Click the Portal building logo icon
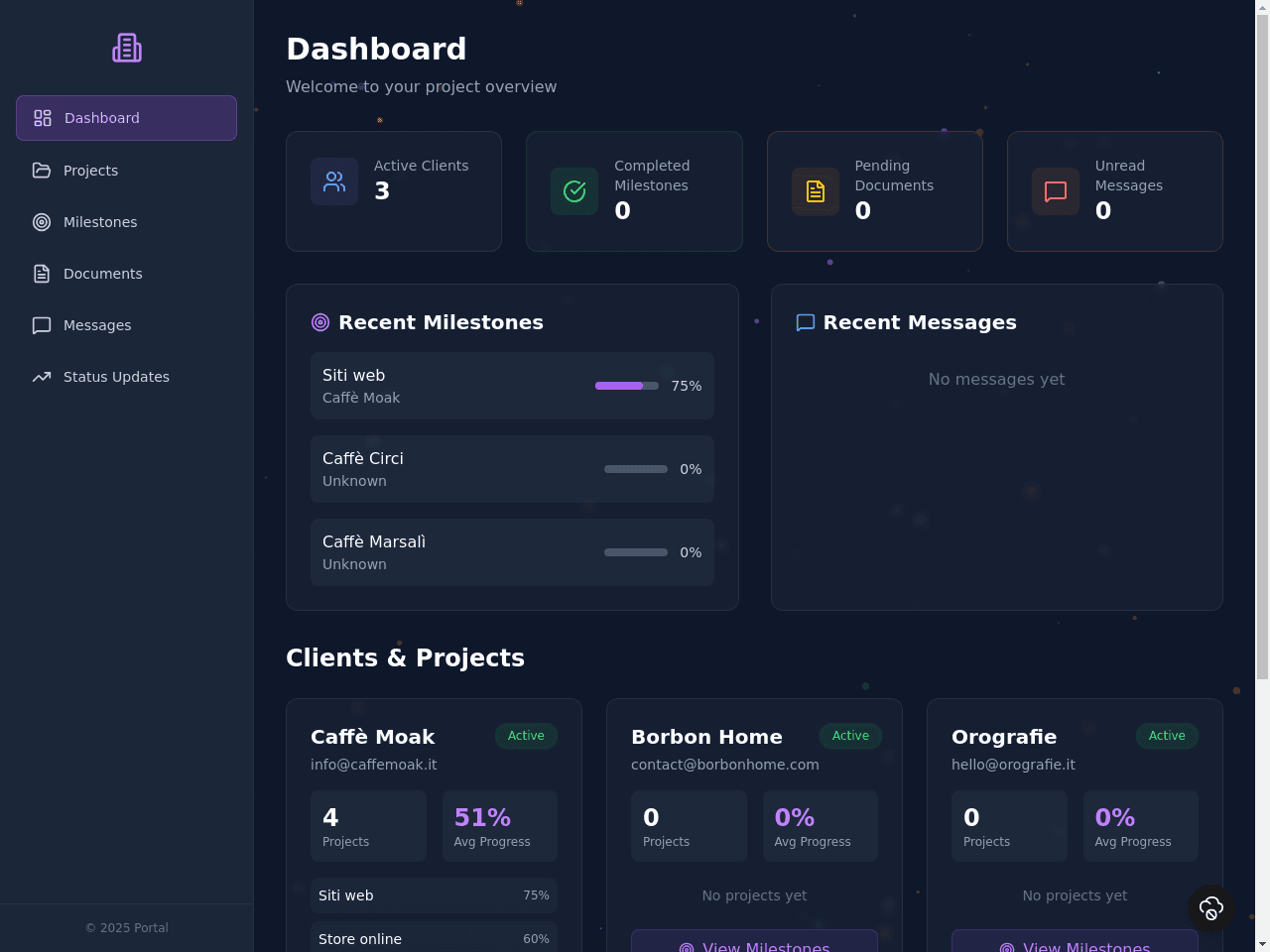This screenshot has height=952, width=1270. click(x=127, y=48)
